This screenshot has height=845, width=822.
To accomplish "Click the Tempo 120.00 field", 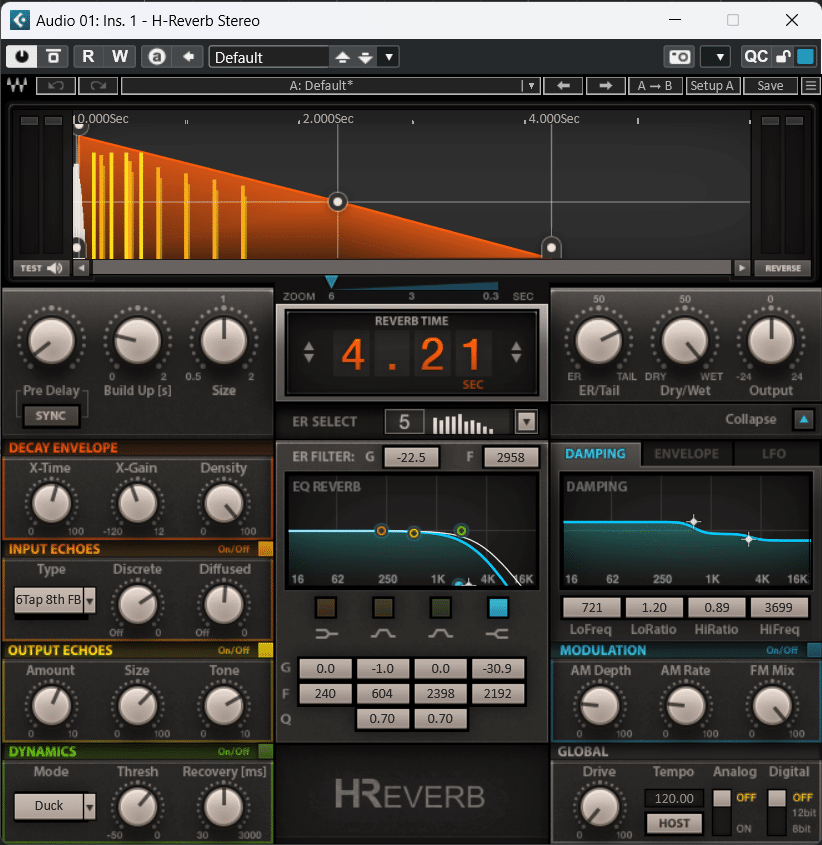I will tap(674, 798).
